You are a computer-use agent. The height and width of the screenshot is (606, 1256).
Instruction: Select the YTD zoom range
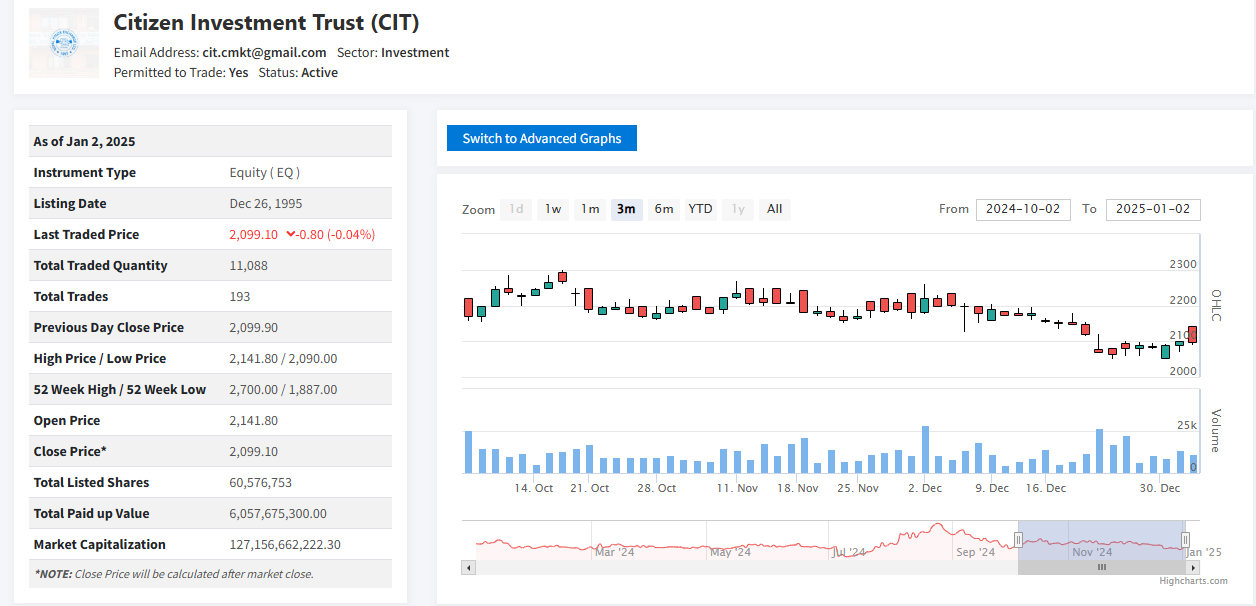click(701, 209)
